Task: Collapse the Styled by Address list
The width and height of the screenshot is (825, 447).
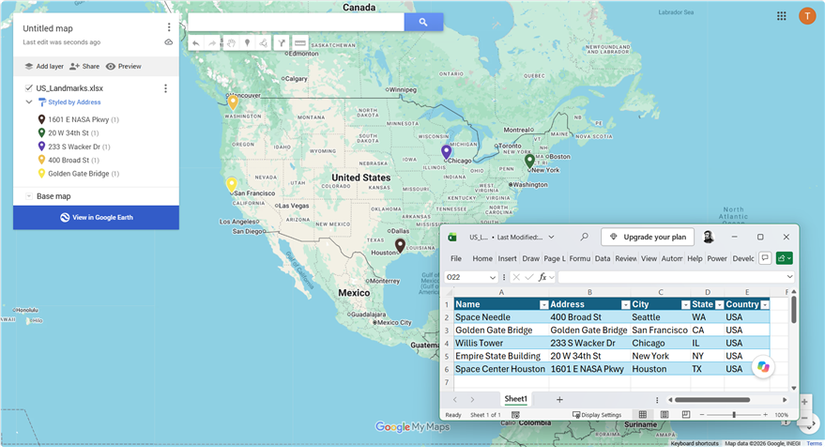Action: coord(29,102)
